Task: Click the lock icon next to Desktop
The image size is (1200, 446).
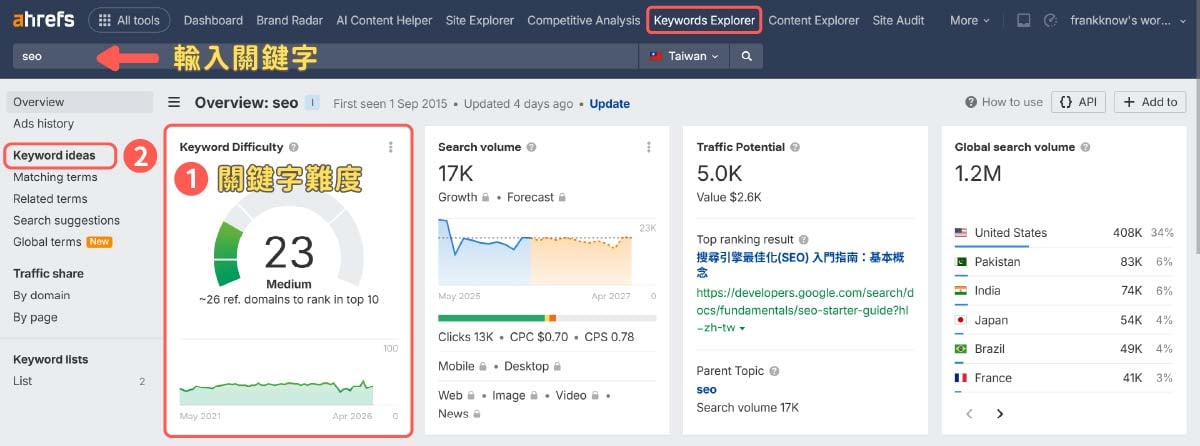Action: click(557, 367)
